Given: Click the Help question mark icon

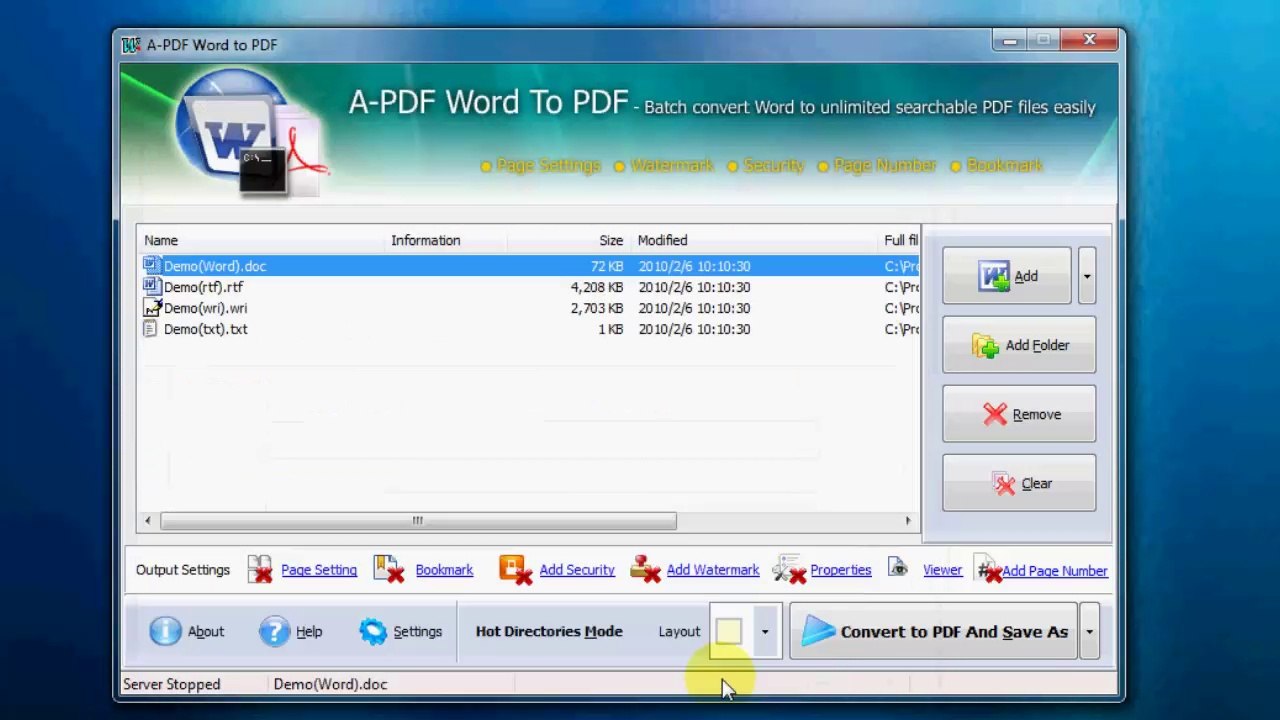Looking at the screenshot, I should point(274,631).
